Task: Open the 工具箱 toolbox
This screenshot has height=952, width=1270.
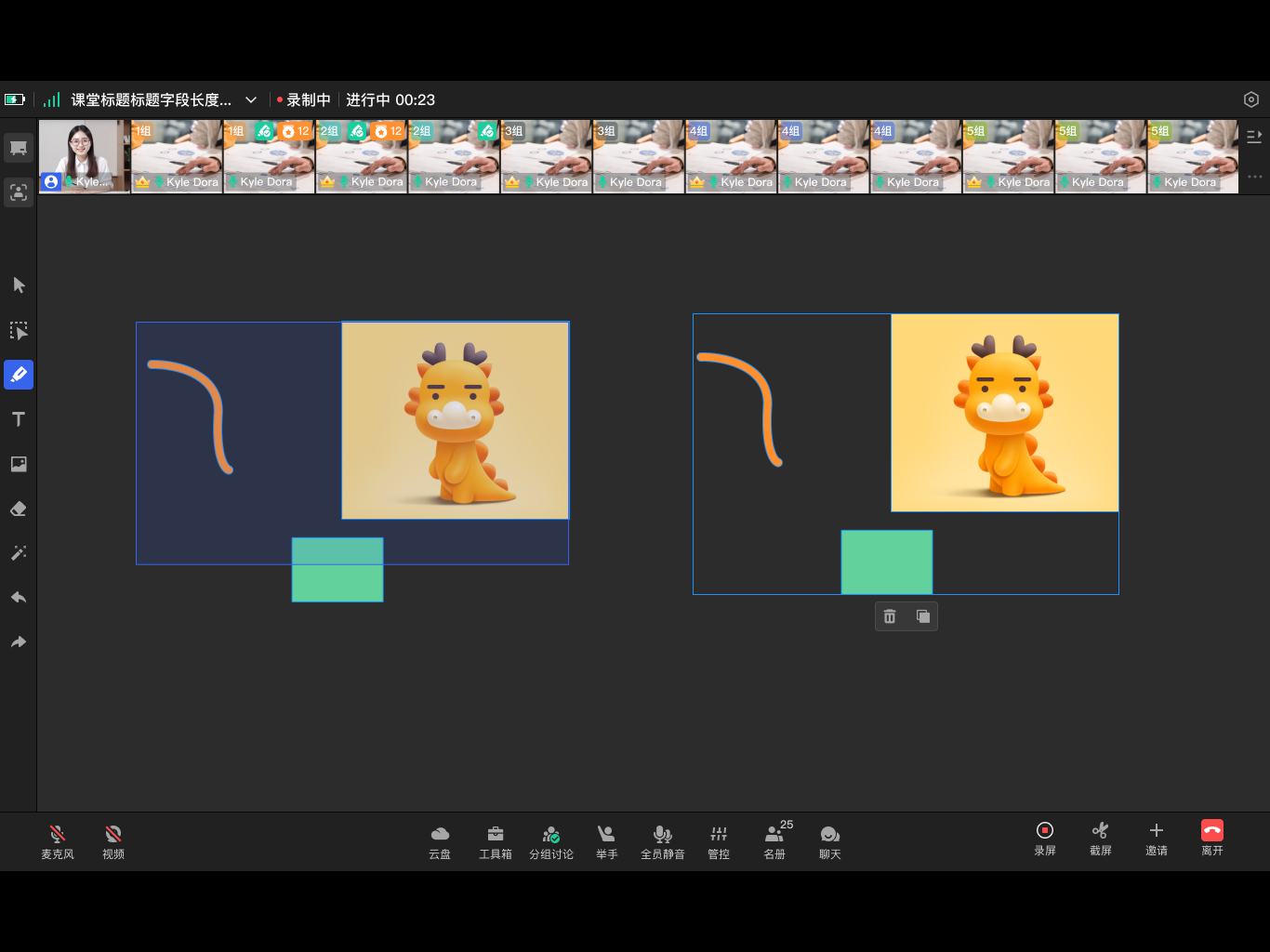Action: pos(496,840)
